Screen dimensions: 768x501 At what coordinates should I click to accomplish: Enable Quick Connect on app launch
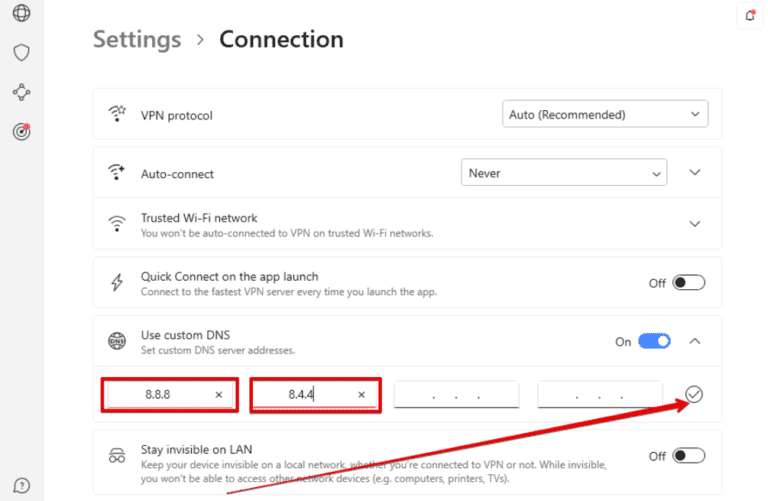point(688,283)
